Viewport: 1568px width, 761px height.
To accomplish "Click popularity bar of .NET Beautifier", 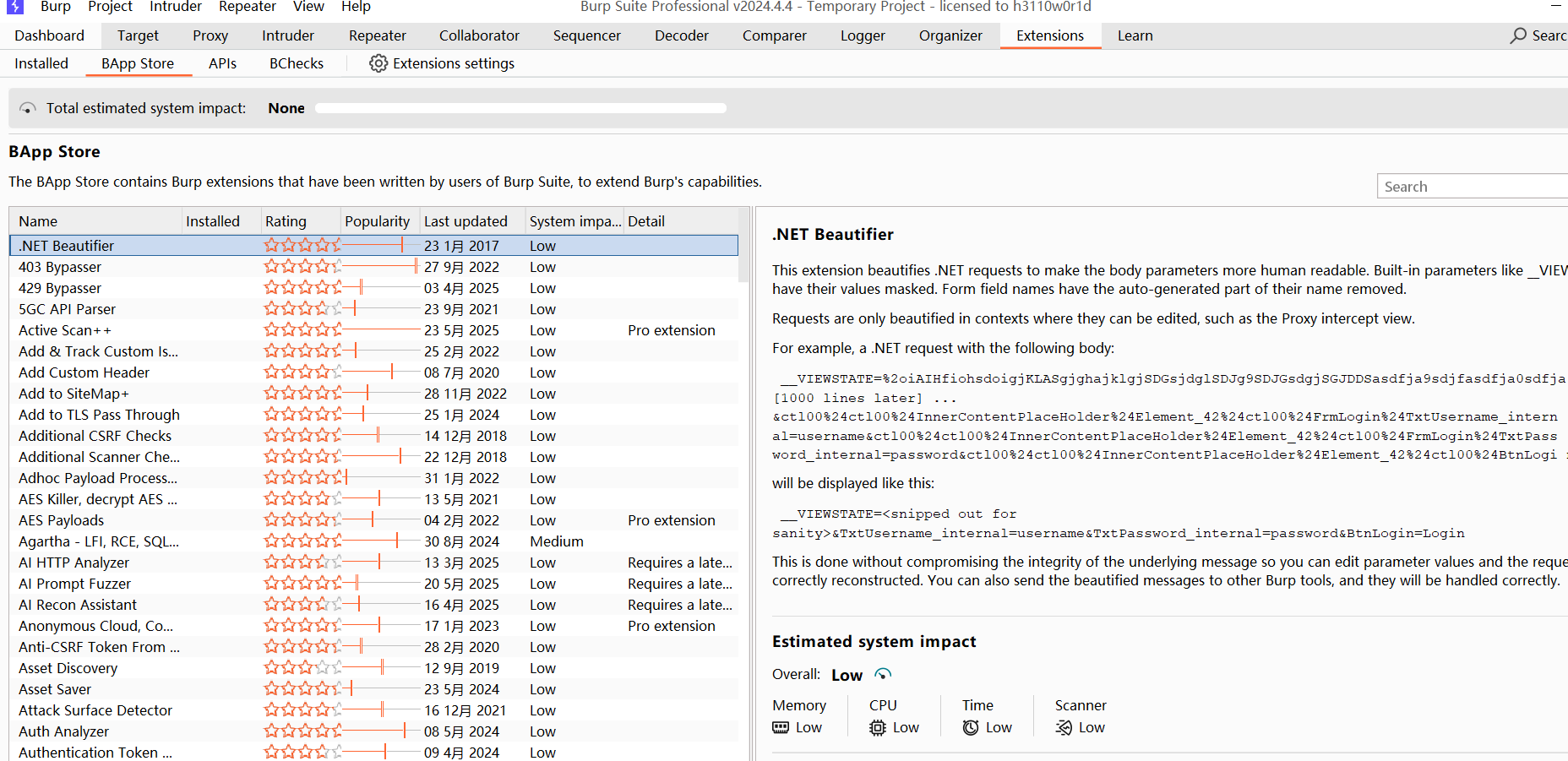I will coord(381,246).
